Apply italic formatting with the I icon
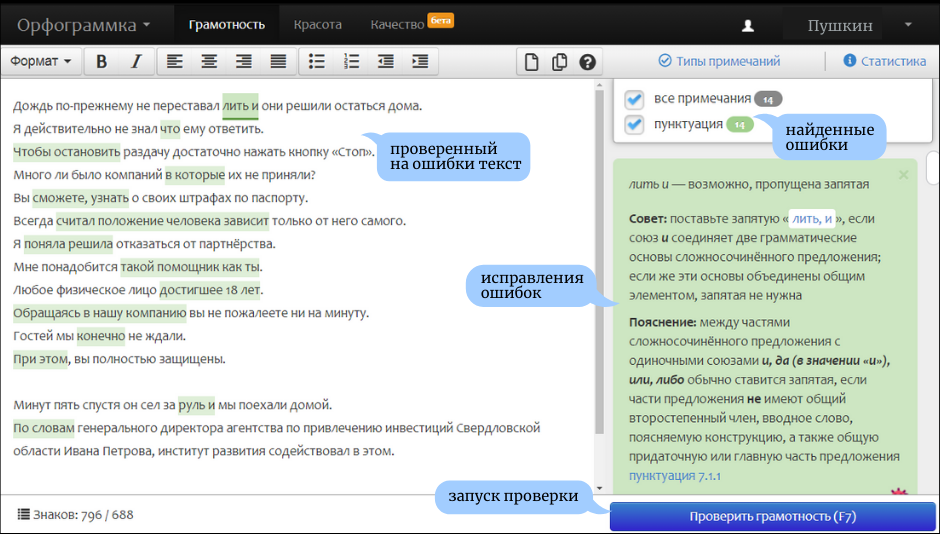 [136, 61]
